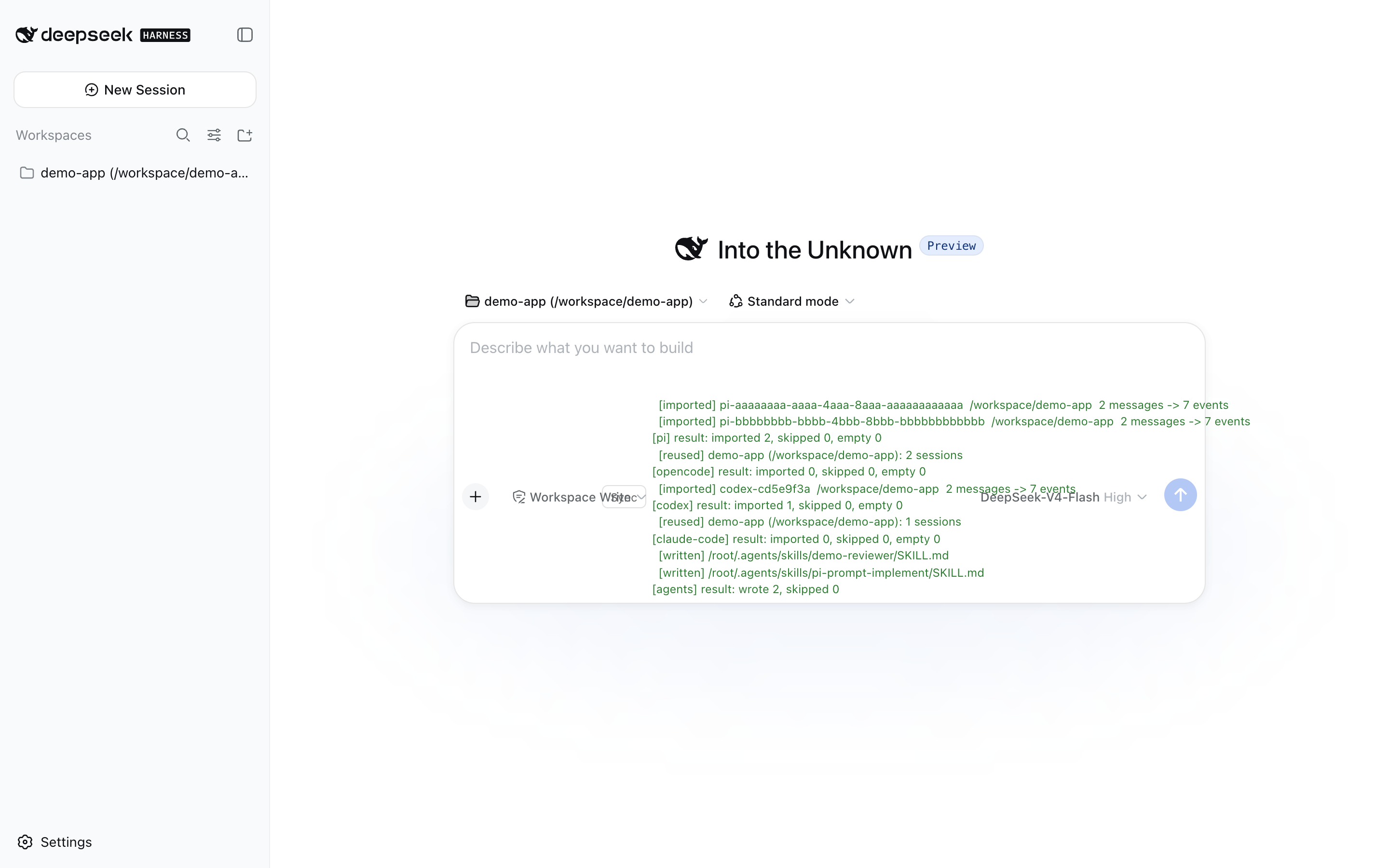
Task: Click the Workspaces section label
Action: 54,136
